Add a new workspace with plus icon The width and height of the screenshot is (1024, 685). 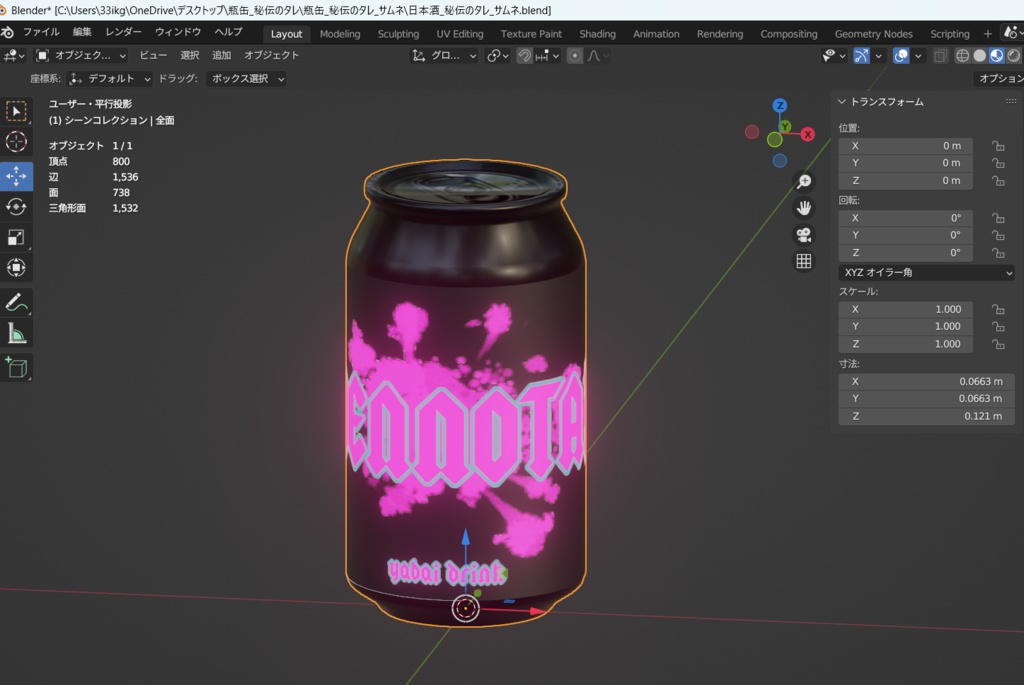[987, 34]
